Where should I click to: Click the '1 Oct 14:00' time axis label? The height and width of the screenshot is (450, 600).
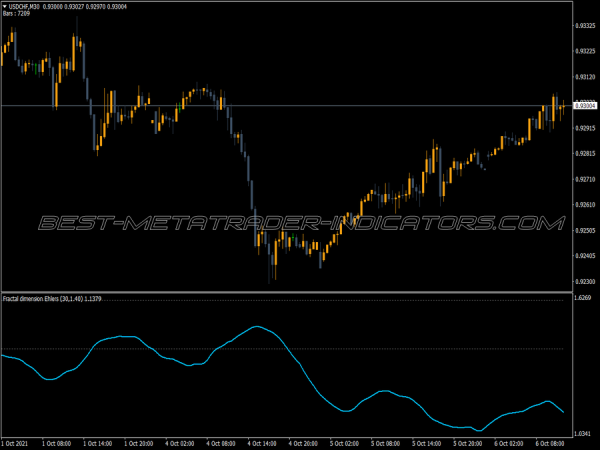(97, 443)
